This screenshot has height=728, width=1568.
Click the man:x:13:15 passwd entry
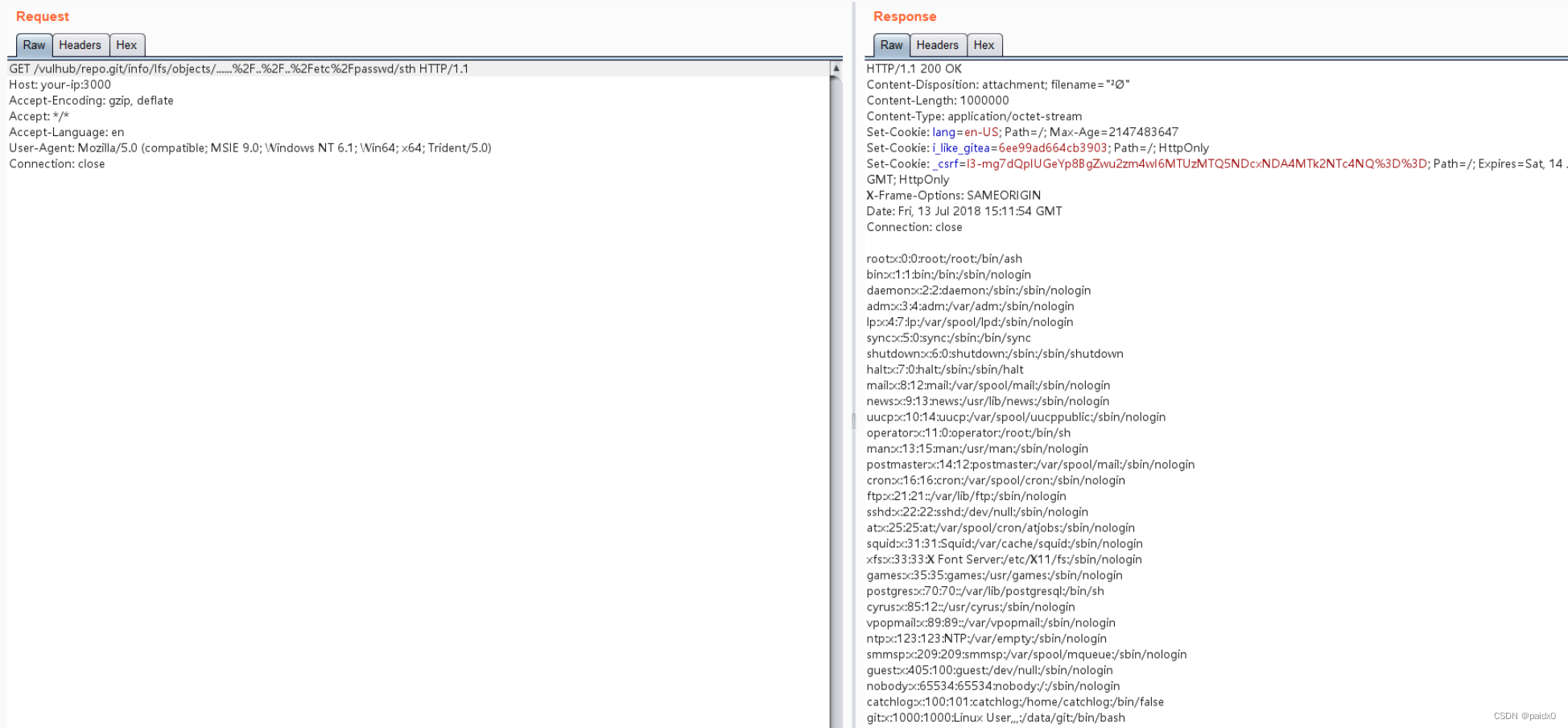(x=978, y=449)
